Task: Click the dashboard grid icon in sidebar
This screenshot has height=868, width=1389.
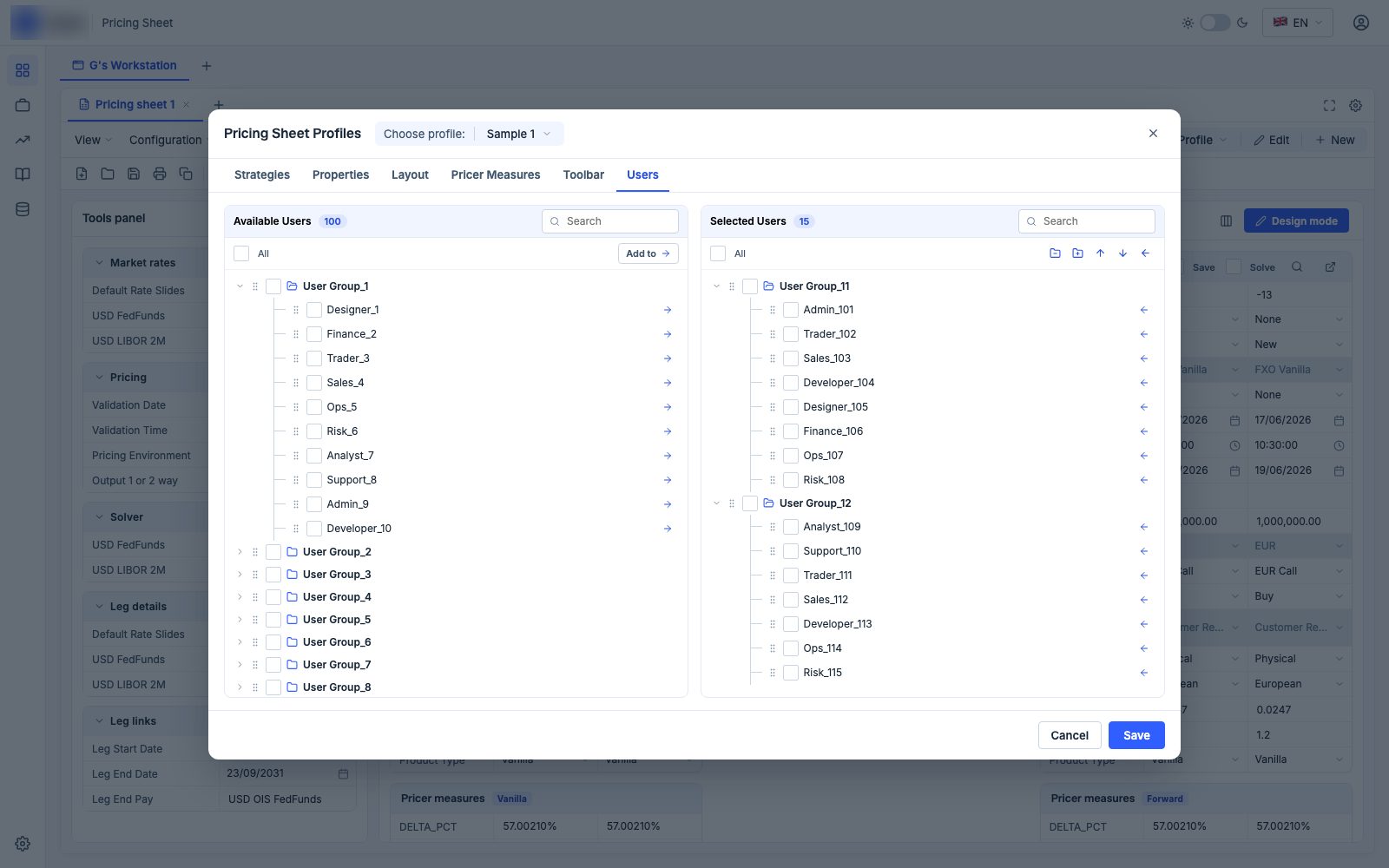Action: [23, 70]
